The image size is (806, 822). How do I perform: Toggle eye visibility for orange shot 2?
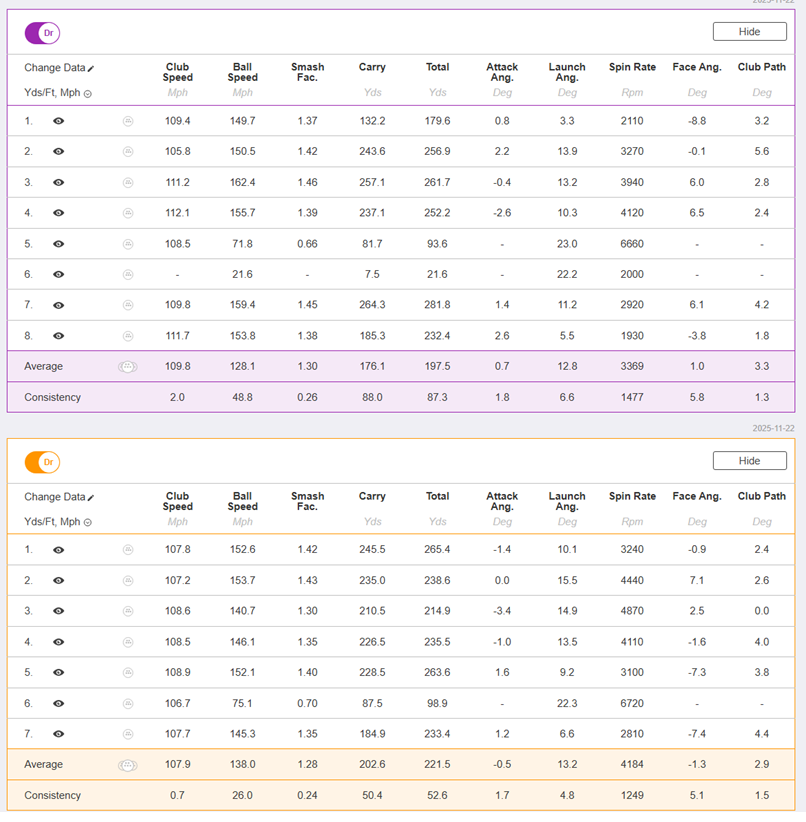point(59,581)
